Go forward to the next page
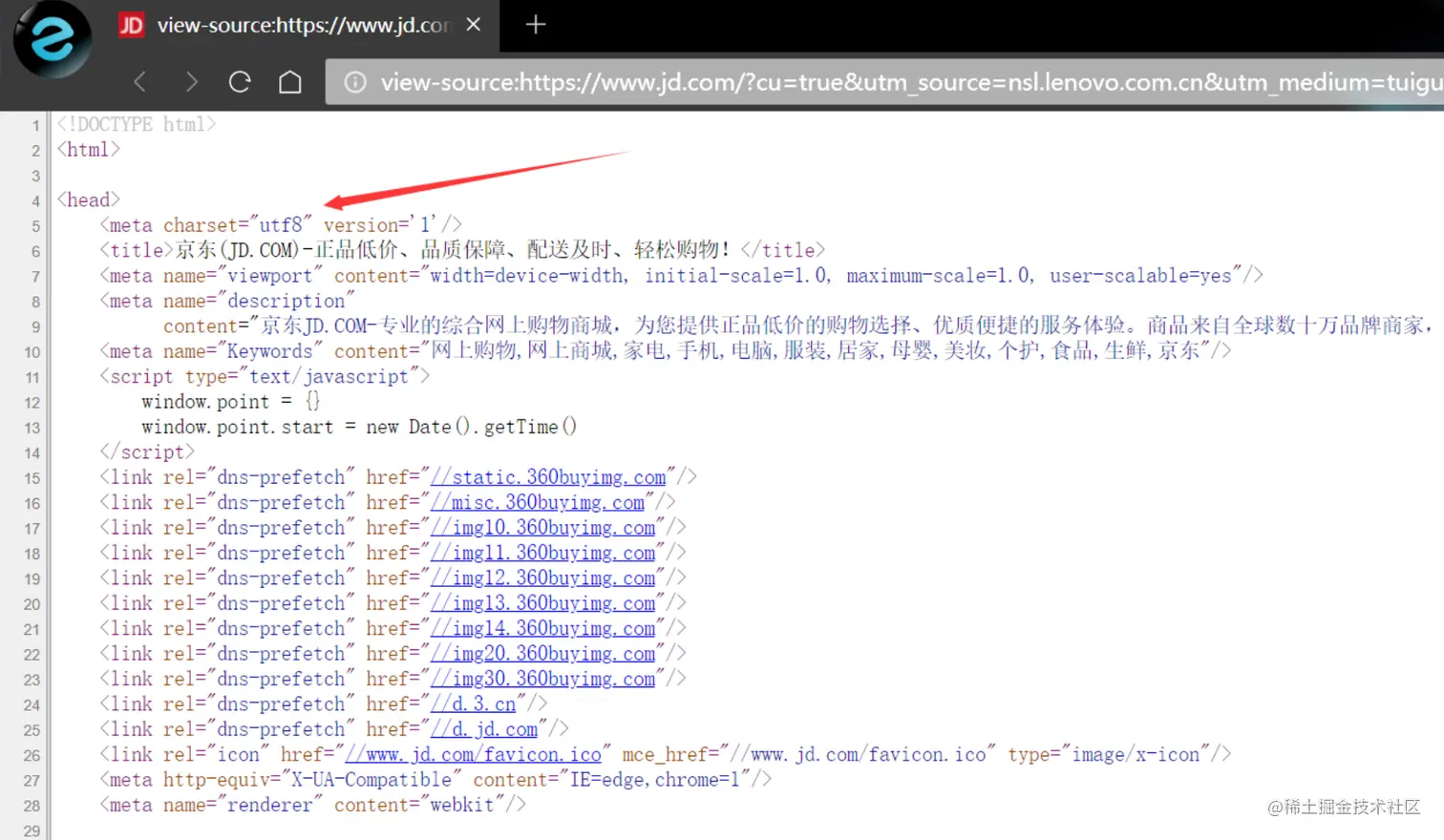Viewport: 1444px width, 840px height. [x=191, y=82]
